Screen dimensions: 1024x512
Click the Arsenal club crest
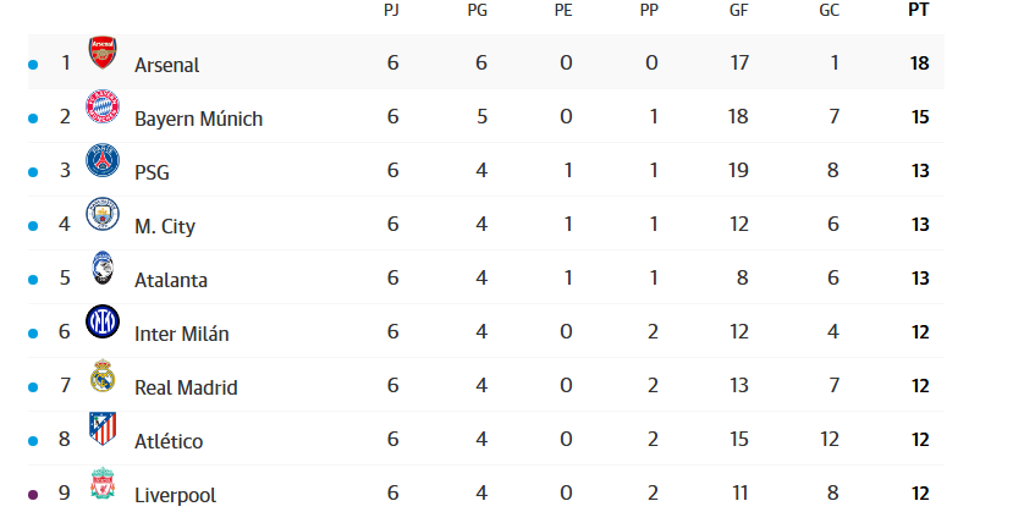pos(102,54)
